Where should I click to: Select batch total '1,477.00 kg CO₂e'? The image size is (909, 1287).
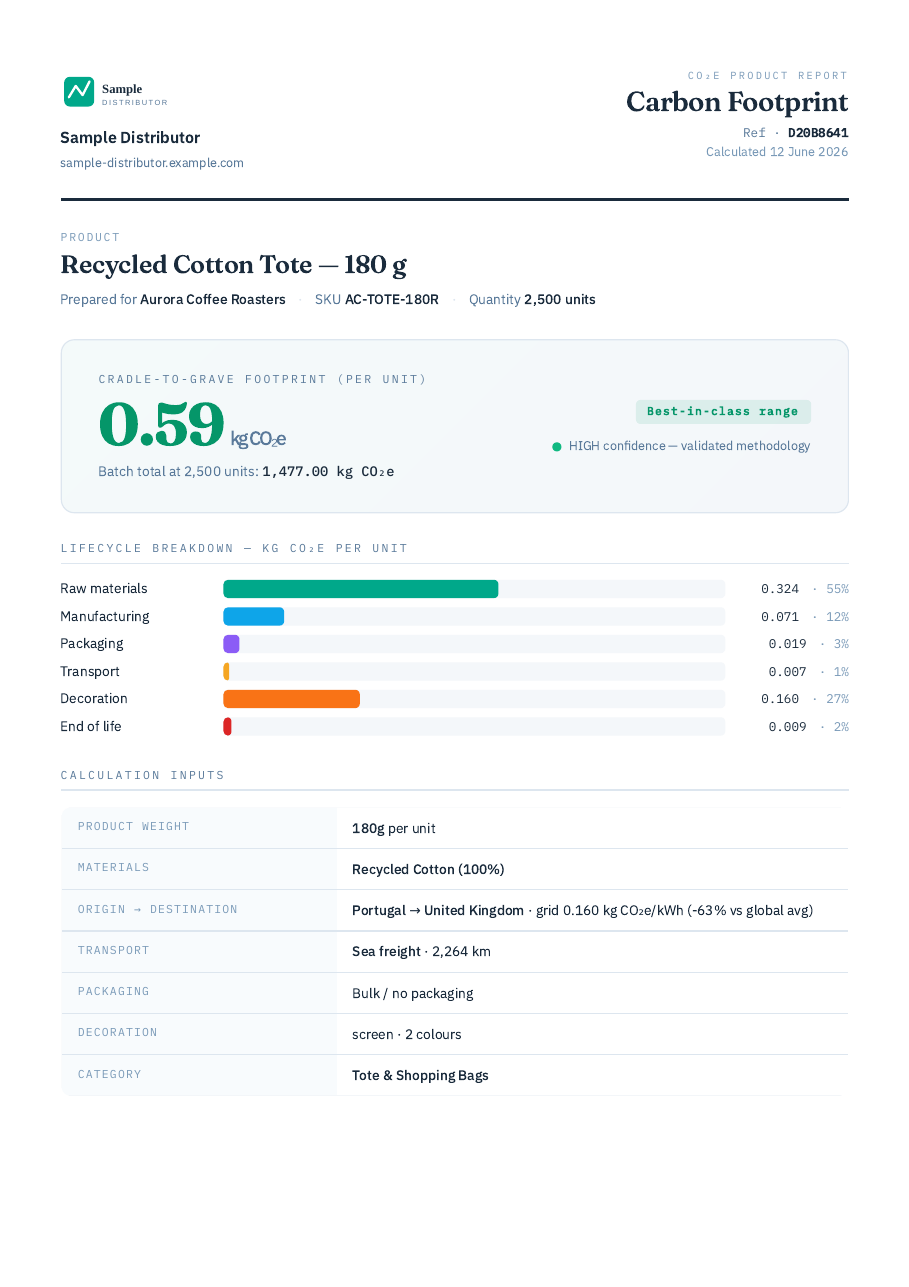[328, 472]
